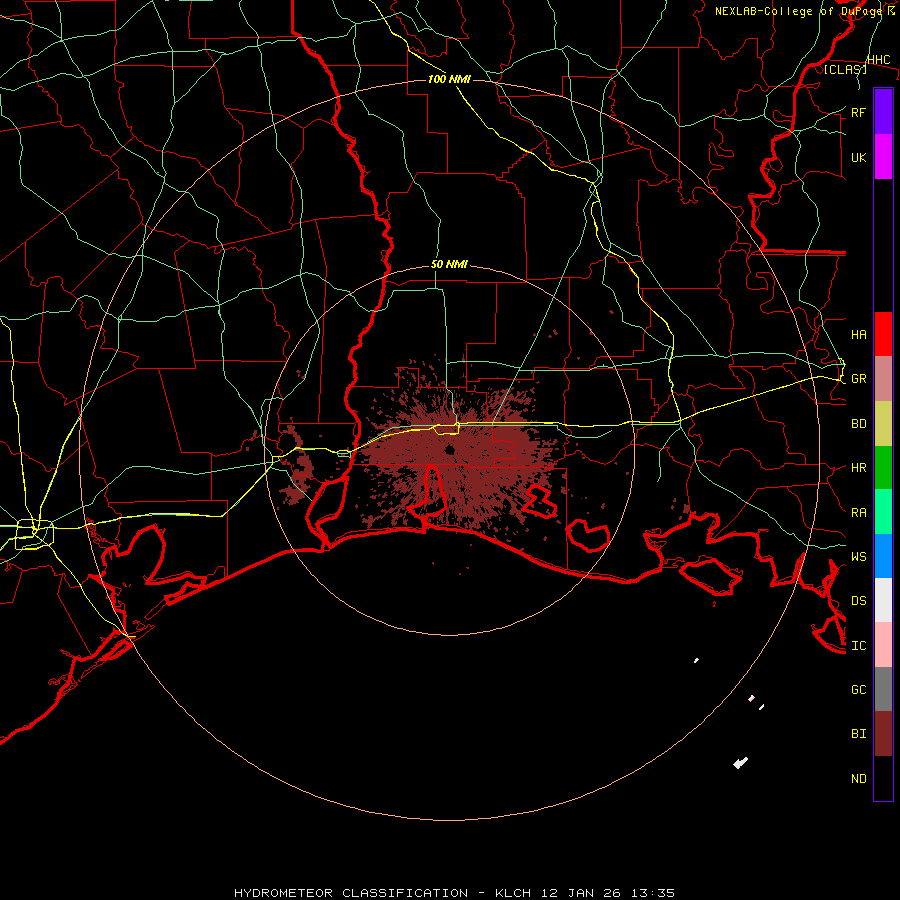Click the RA legend label
Viewport: 900px width, 900px height.
858,513
